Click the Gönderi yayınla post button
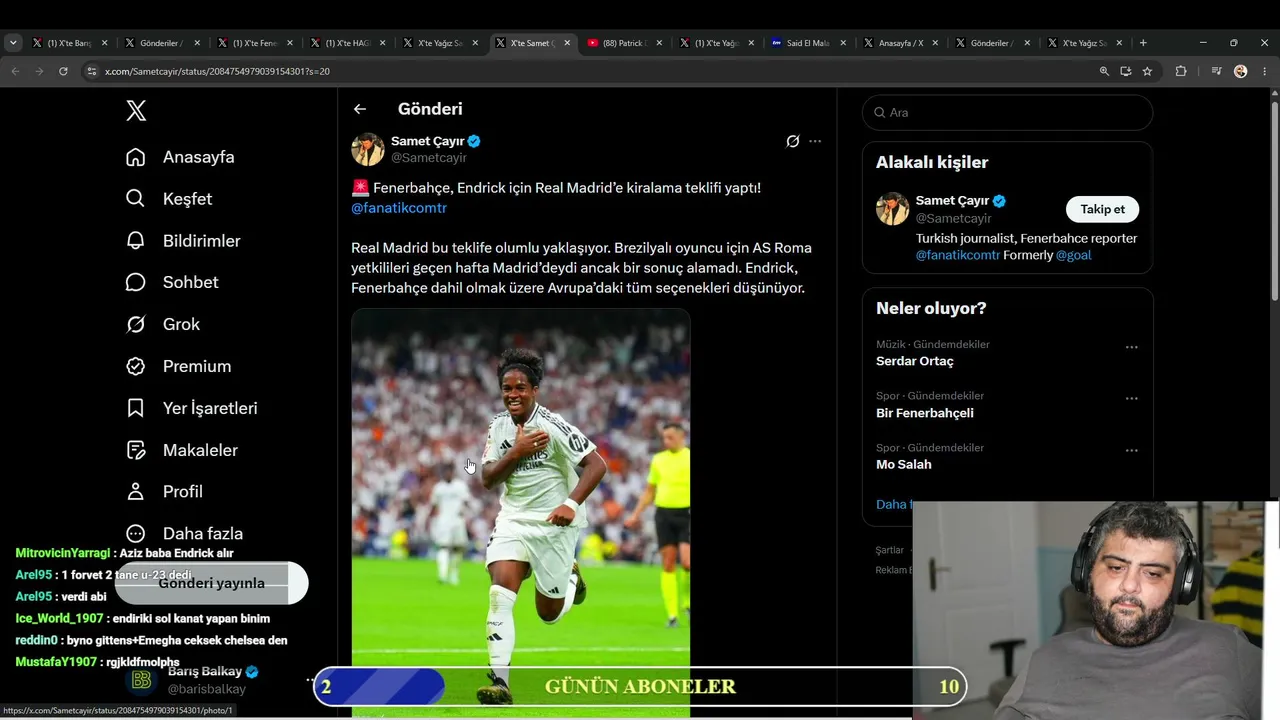The width and height of the screenshot is (1280, 720). point(211,583)
